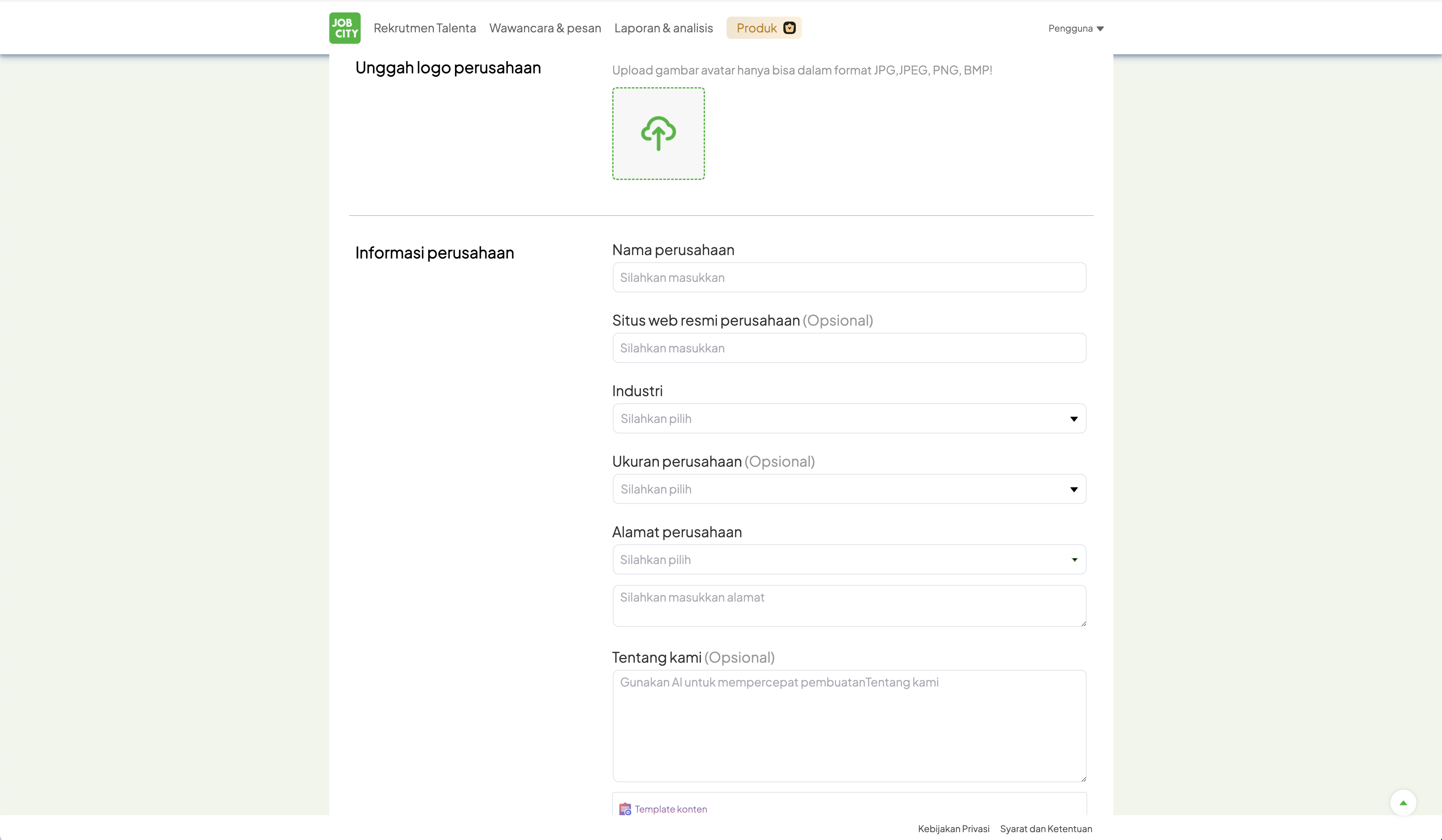Open the Pengguna dropdown arrow

(x=1100, y=28)
